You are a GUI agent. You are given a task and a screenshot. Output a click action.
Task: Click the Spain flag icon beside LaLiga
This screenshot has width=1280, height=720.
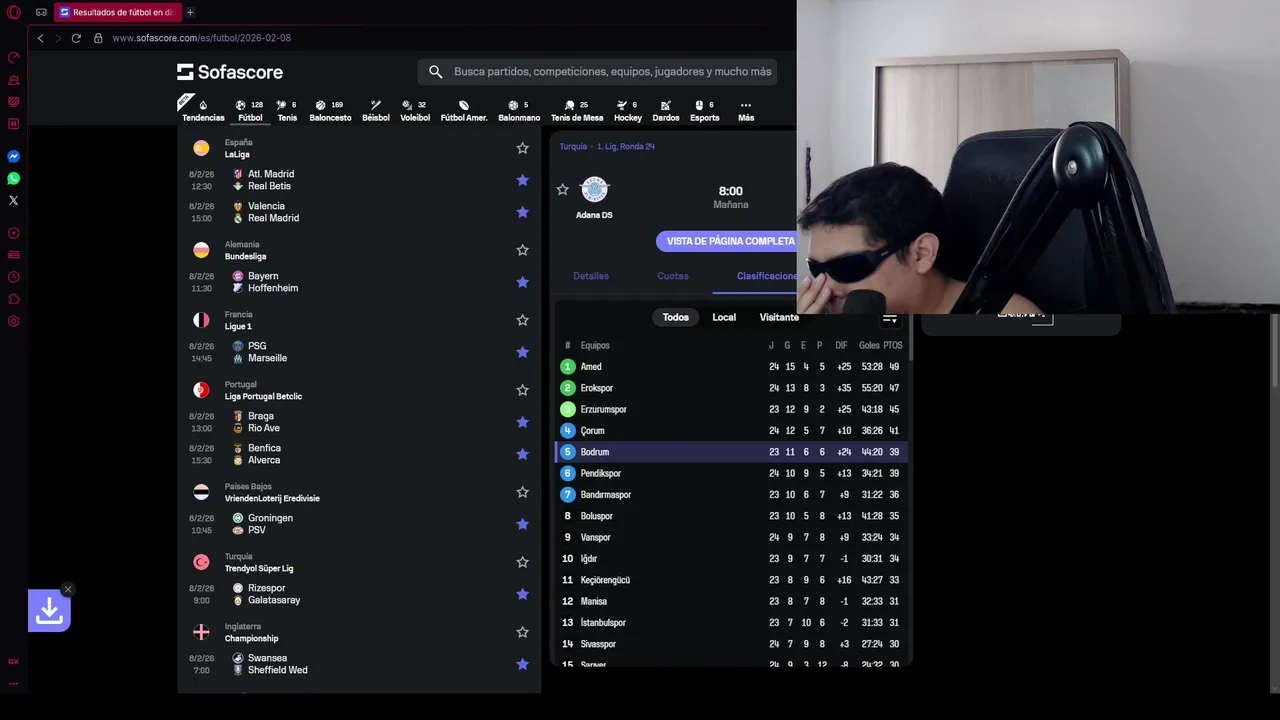(x=201, y=148)
